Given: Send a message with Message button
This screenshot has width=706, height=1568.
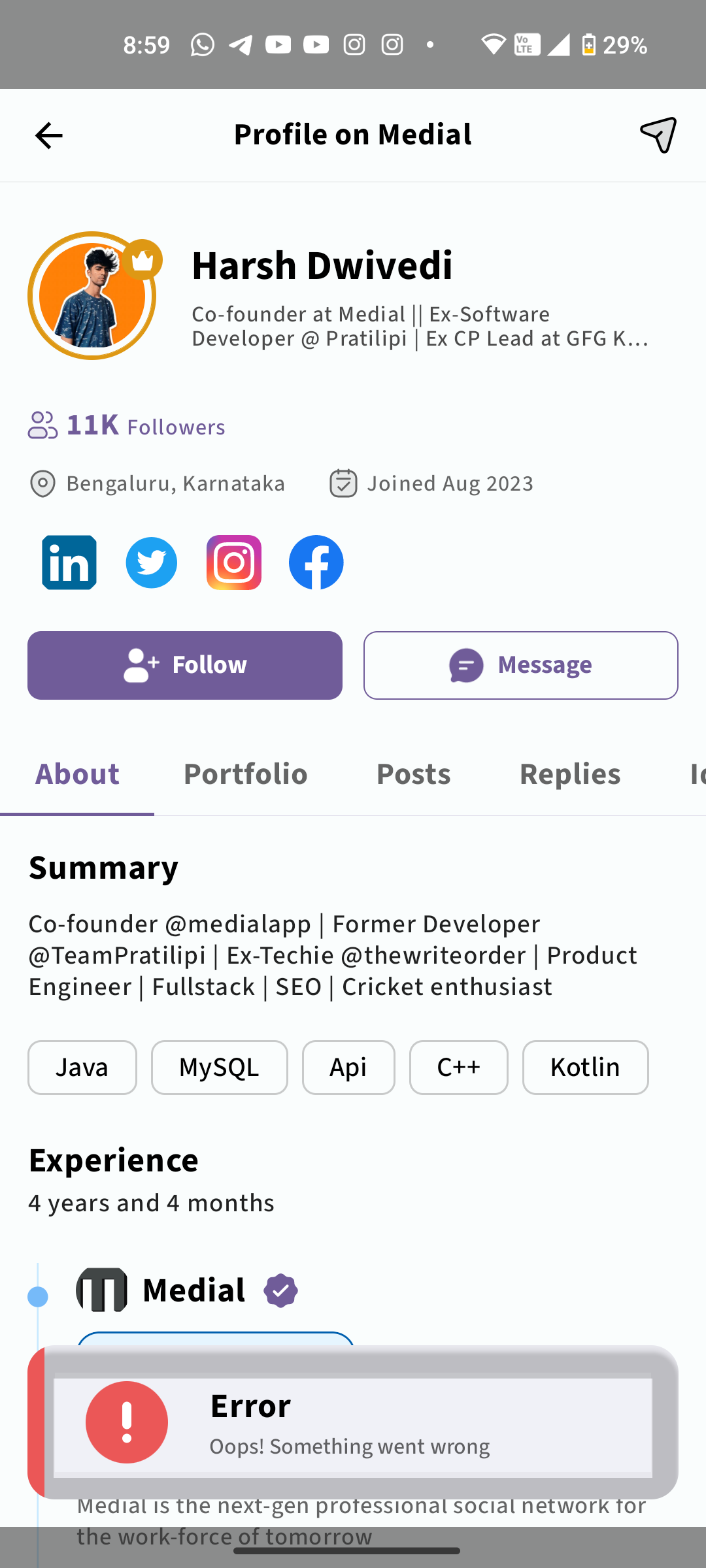Looking at the screenshot, I should pyautogui.click(x=521, y=665).
